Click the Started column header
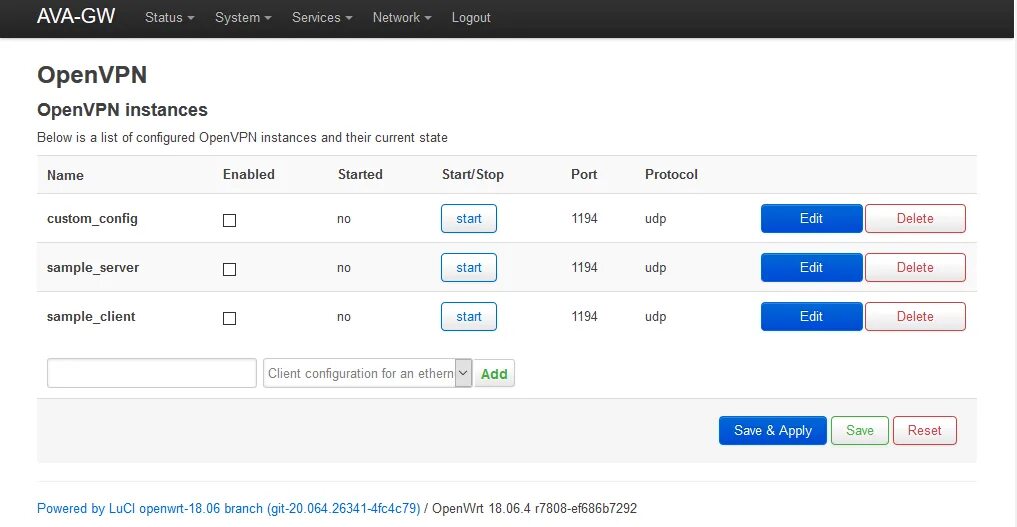Screen dimensions: 1017x527 tap(360, 174)
